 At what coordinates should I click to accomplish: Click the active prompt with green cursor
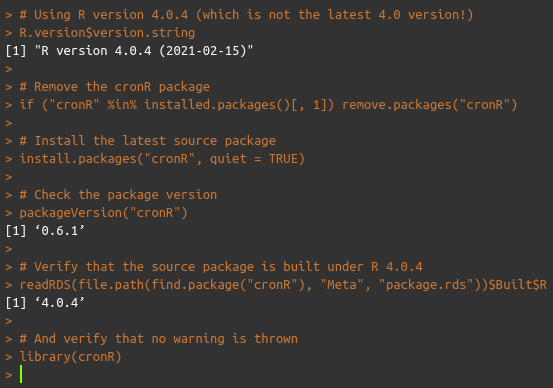pos(14,375)
